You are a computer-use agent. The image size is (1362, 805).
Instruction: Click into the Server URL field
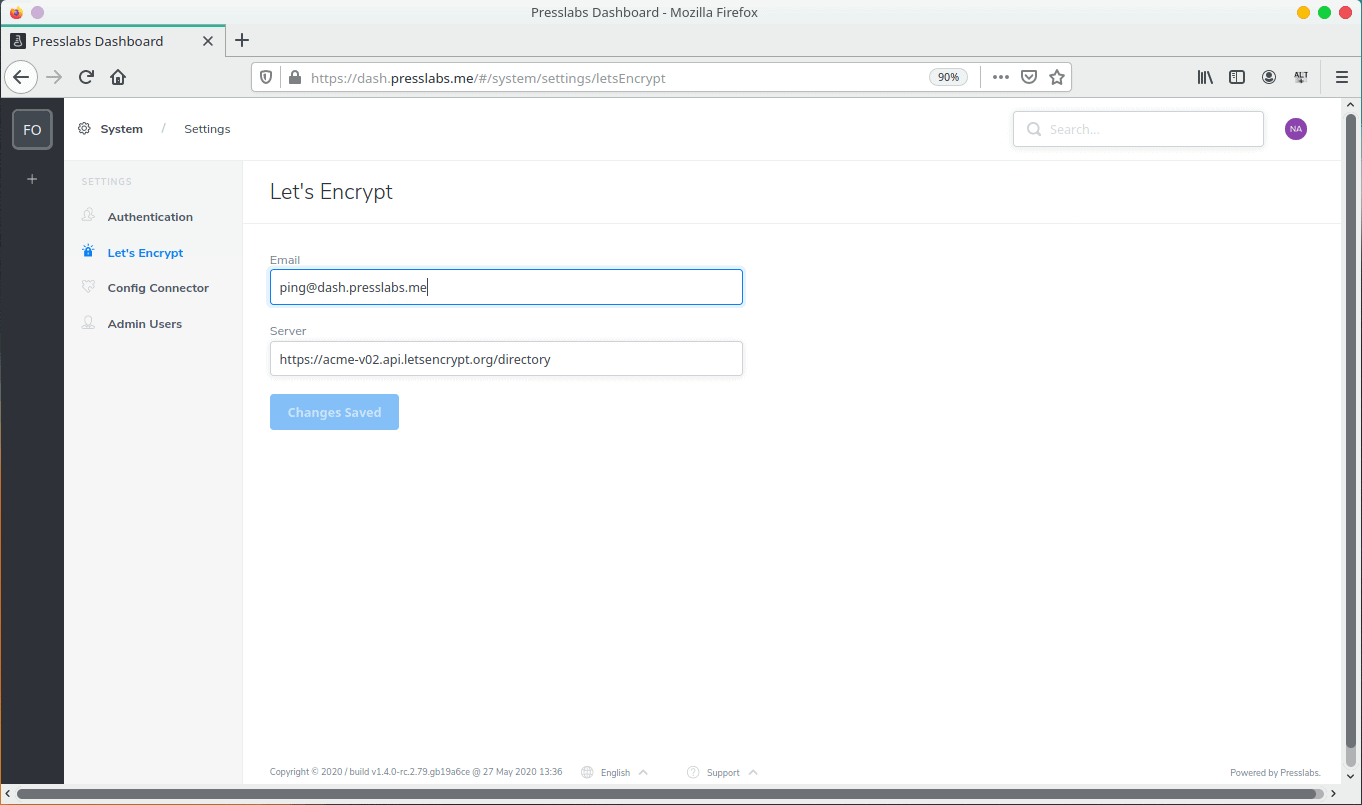click(506, 359)
